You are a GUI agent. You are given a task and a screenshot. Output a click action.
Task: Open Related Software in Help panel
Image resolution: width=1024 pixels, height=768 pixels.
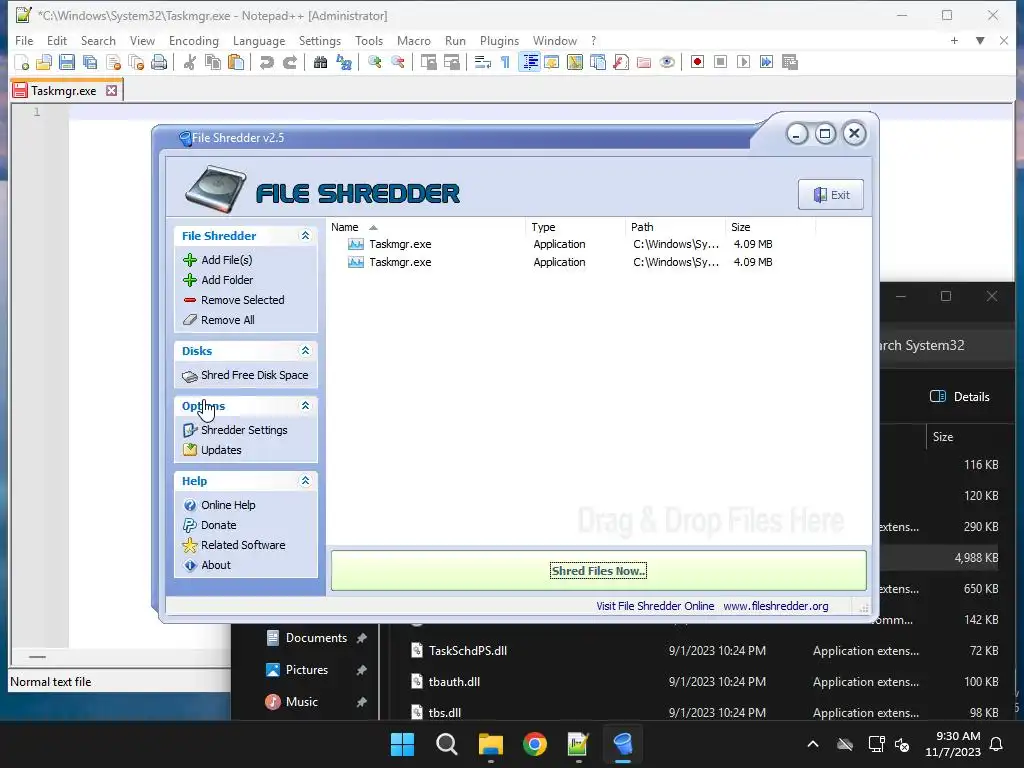coord(234,545)
